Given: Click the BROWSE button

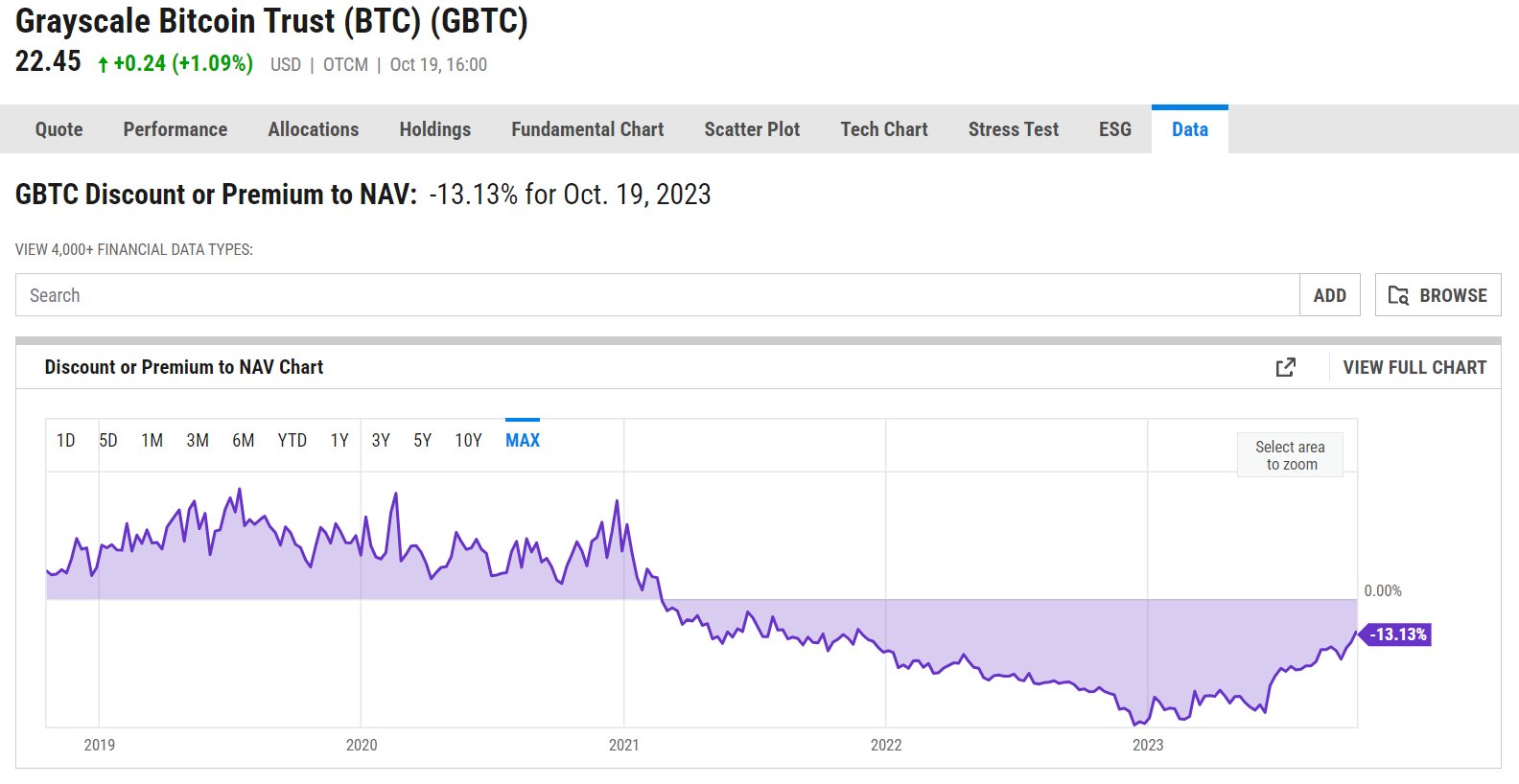Looking at the screenshot, I should point(1437,295).
